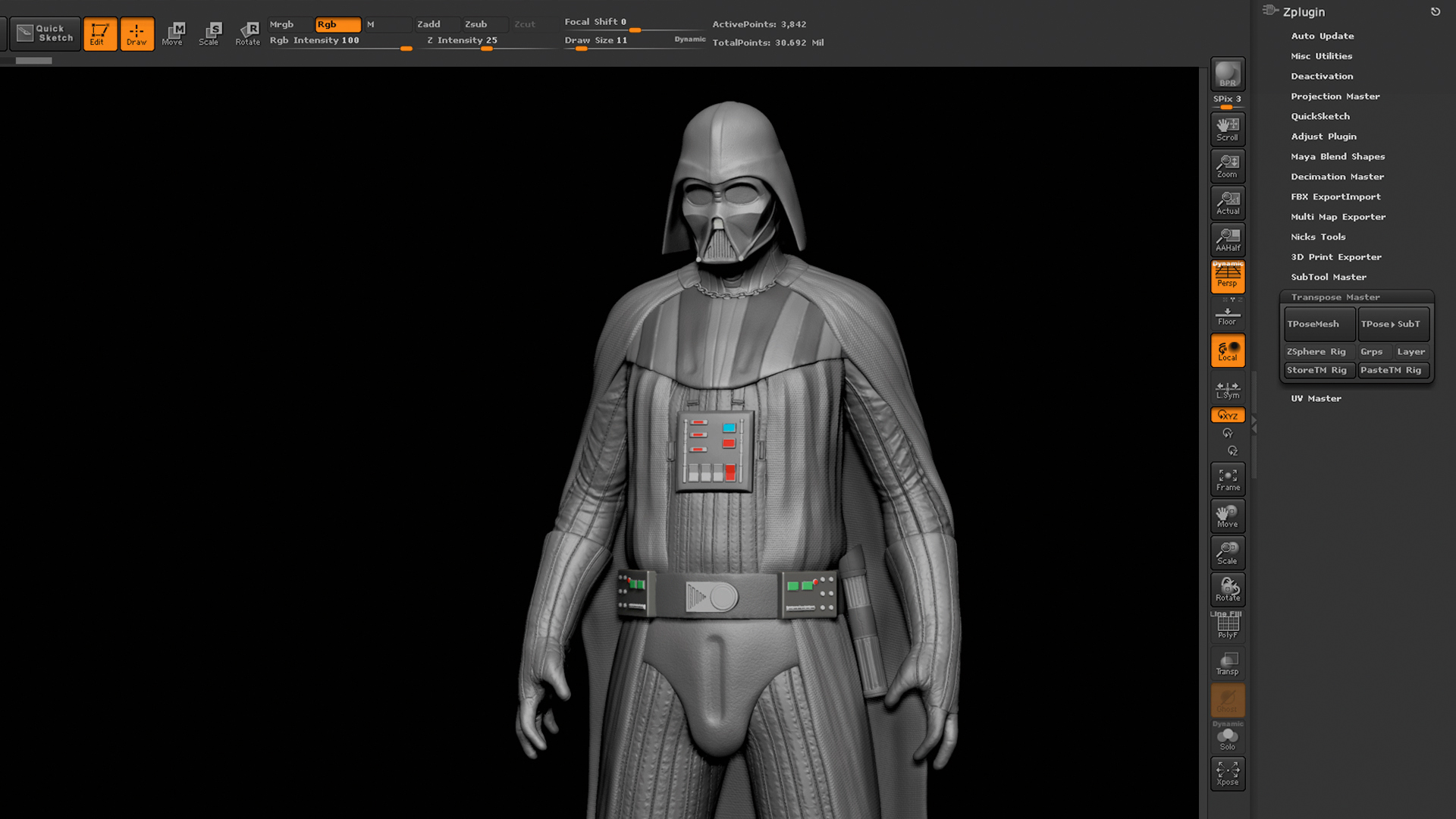1456x819 pixels.
Task: Open Nicks Tools section
Action: [x=1318, y=237]
